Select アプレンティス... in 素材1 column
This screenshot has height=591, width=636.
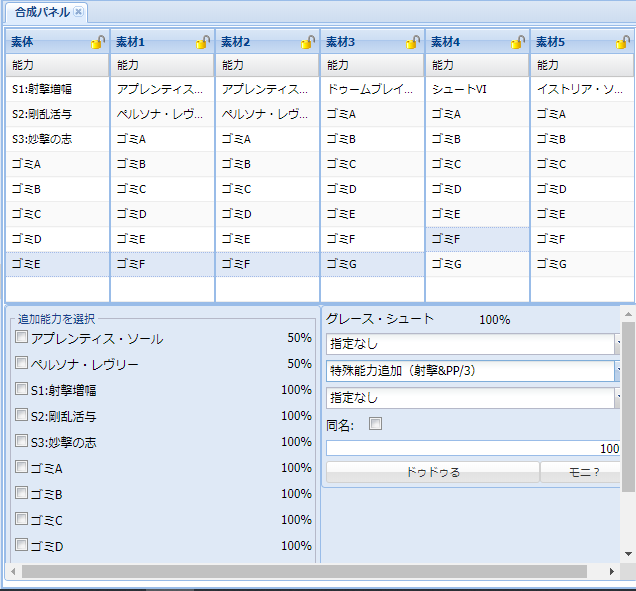(162, 89)
